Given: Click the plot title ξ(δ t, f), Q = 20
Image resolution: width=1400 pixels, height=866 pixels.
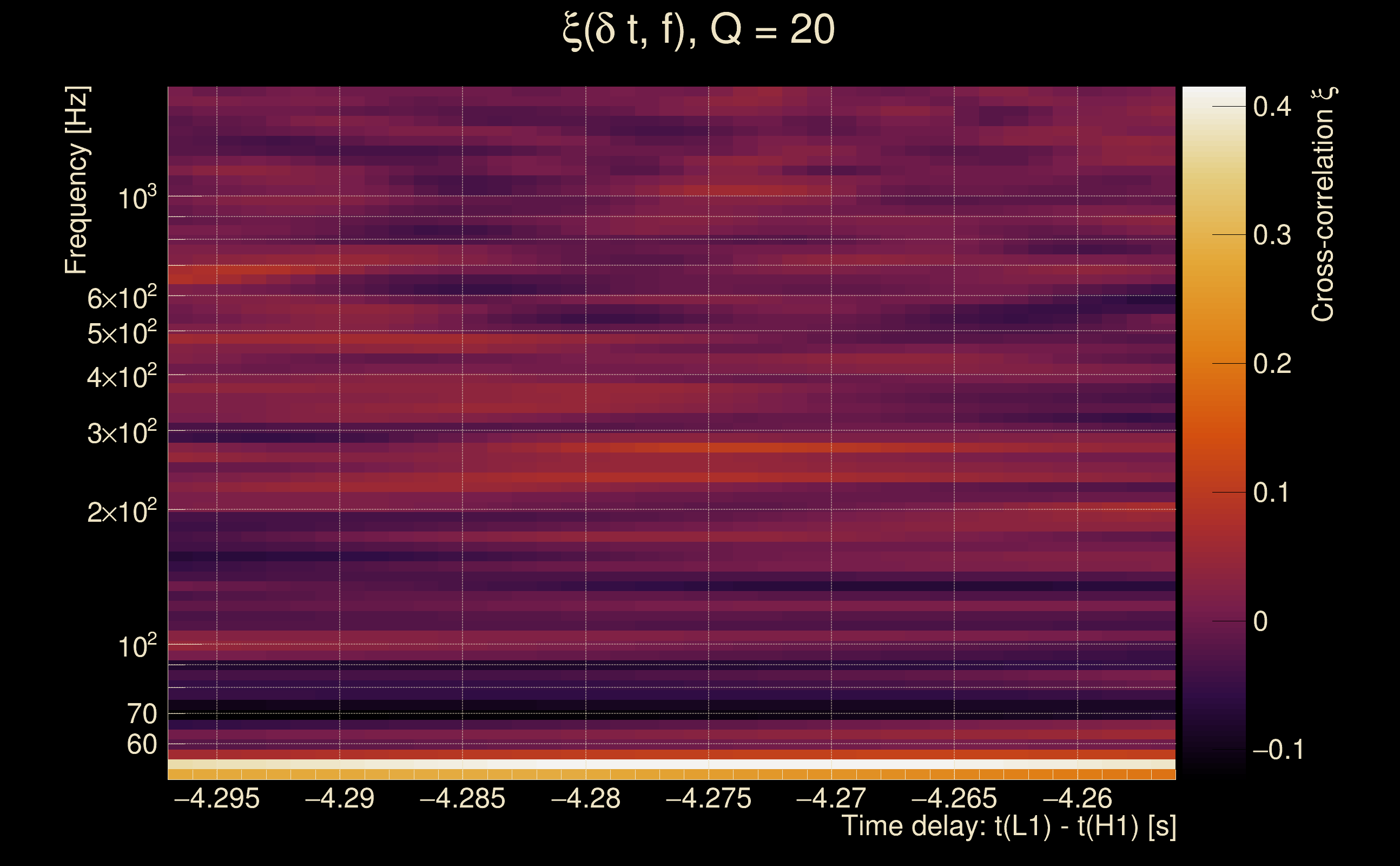Looking at the screenshot, I should point(698,30).
